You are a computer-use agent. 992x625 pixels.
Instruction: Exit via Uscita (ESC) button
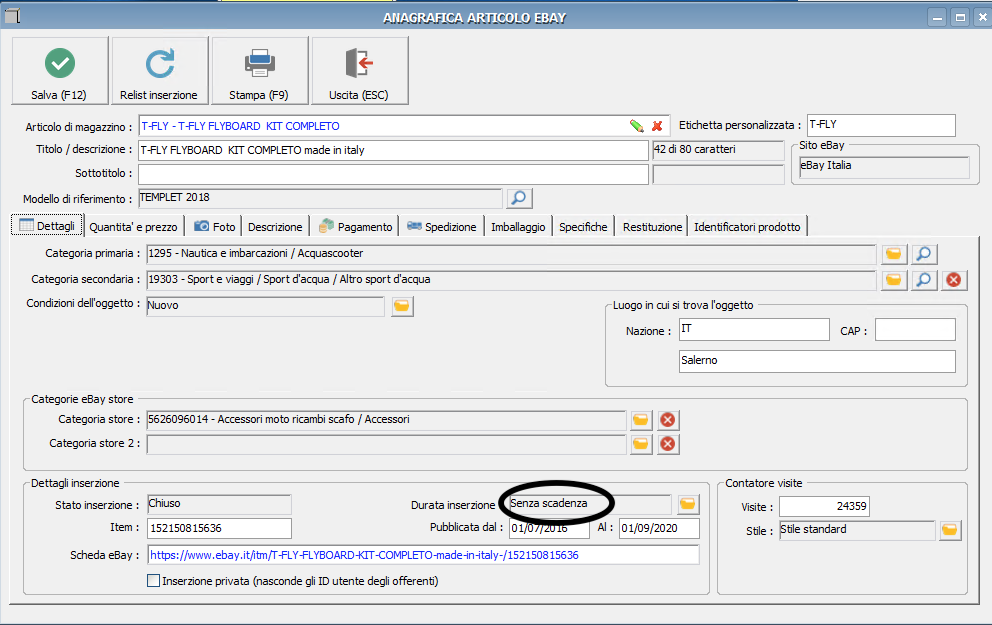(359, 70)
